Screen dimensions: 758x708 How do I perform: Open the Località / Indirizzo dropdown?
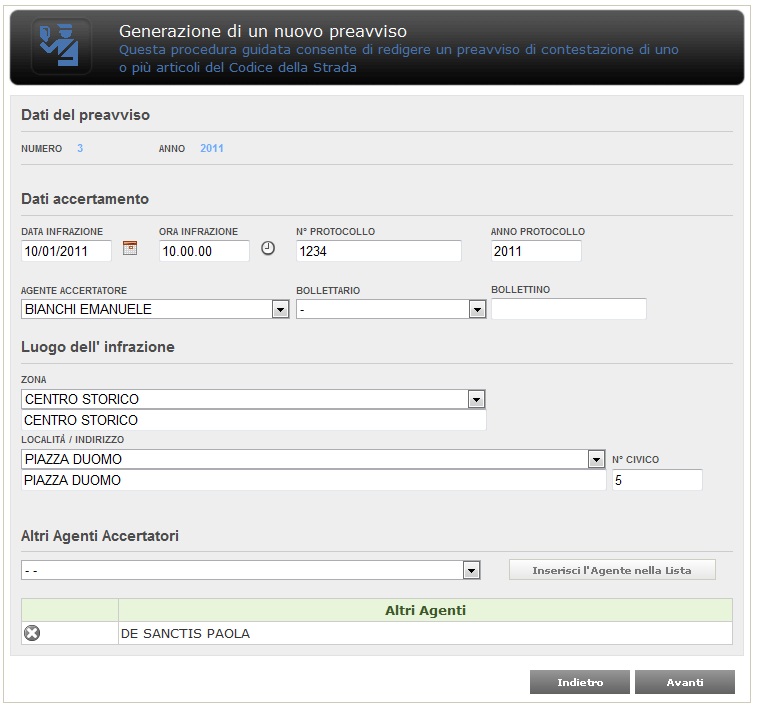tap(596, 459)
